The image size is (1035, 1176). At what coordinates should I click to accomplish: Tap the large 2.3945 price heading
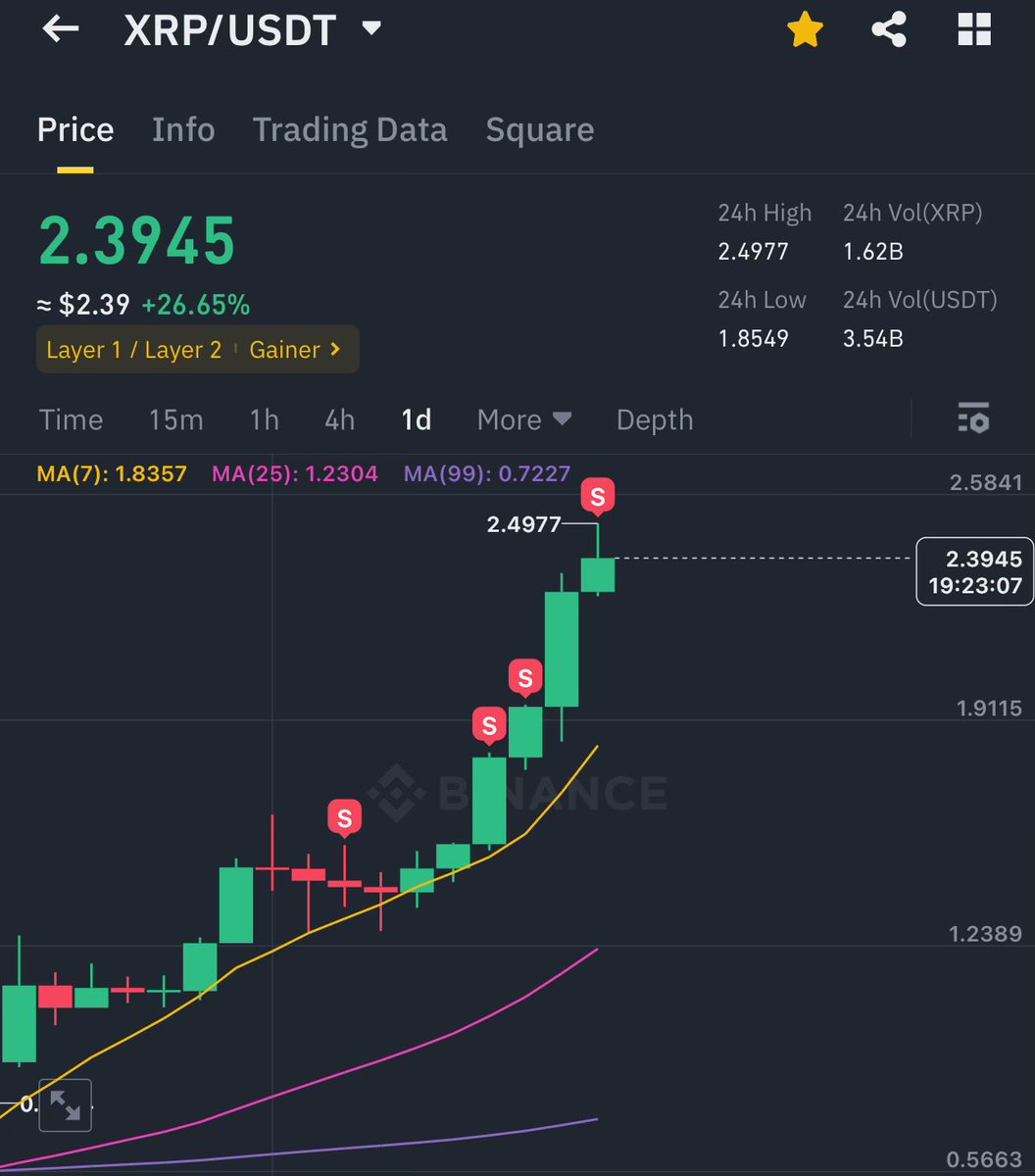coord(137,240)
